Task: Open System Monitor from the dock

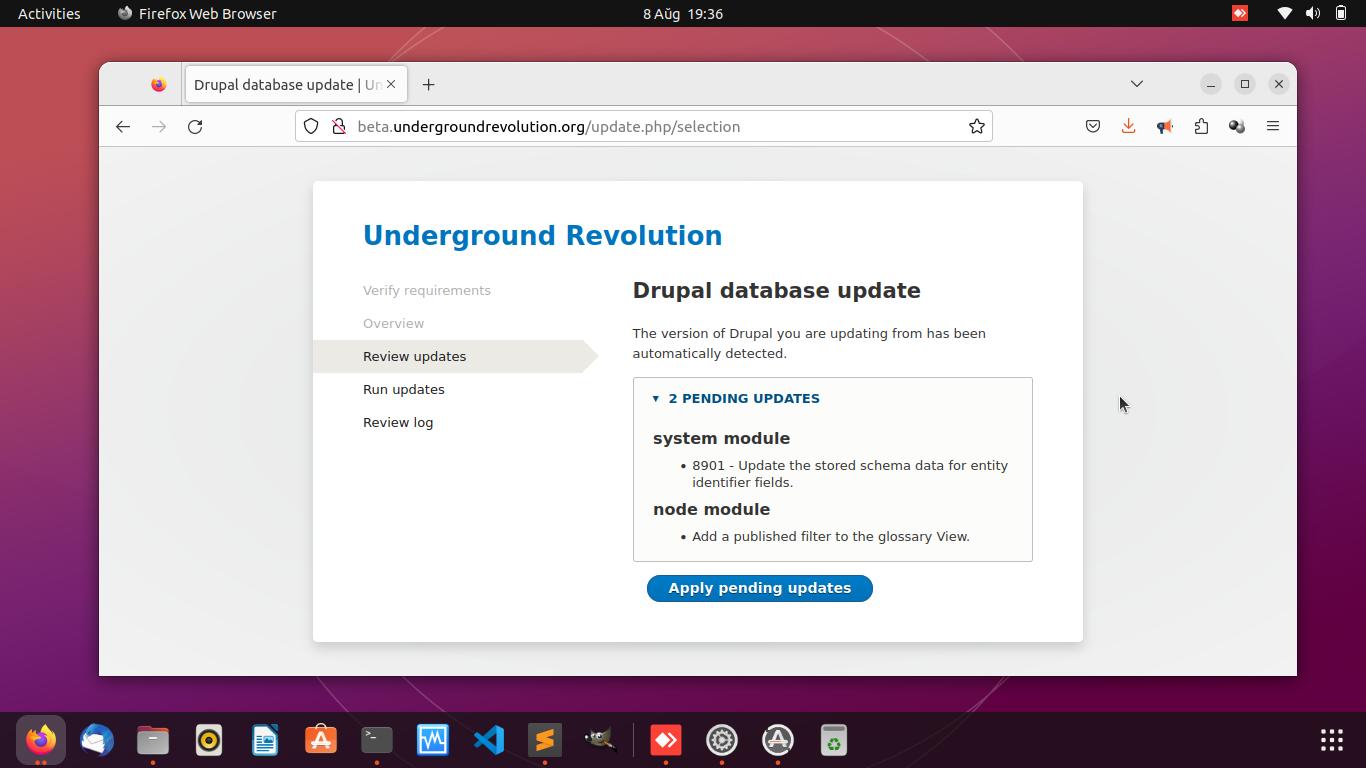Action: tap(433, 740)
